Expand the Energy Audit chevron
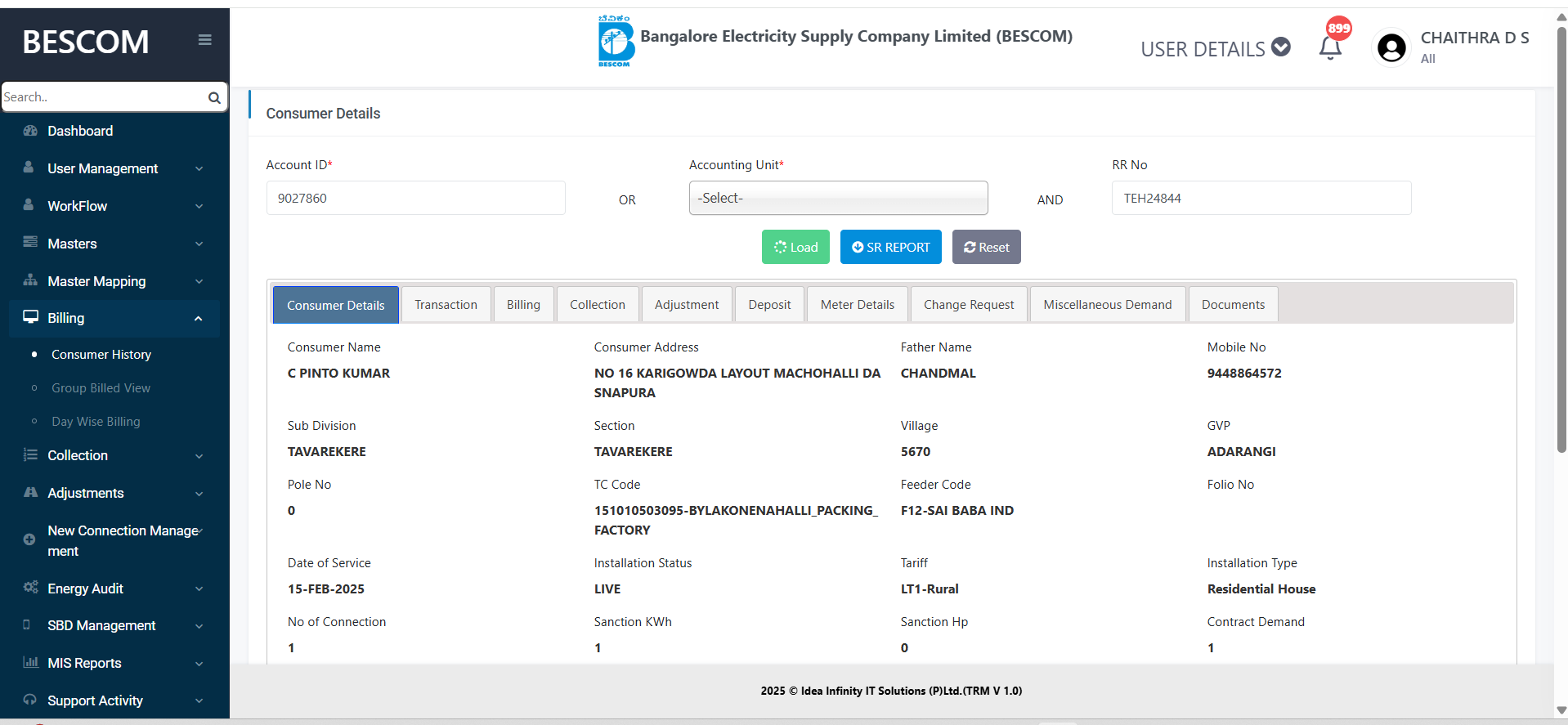 (x=199, y=589)
